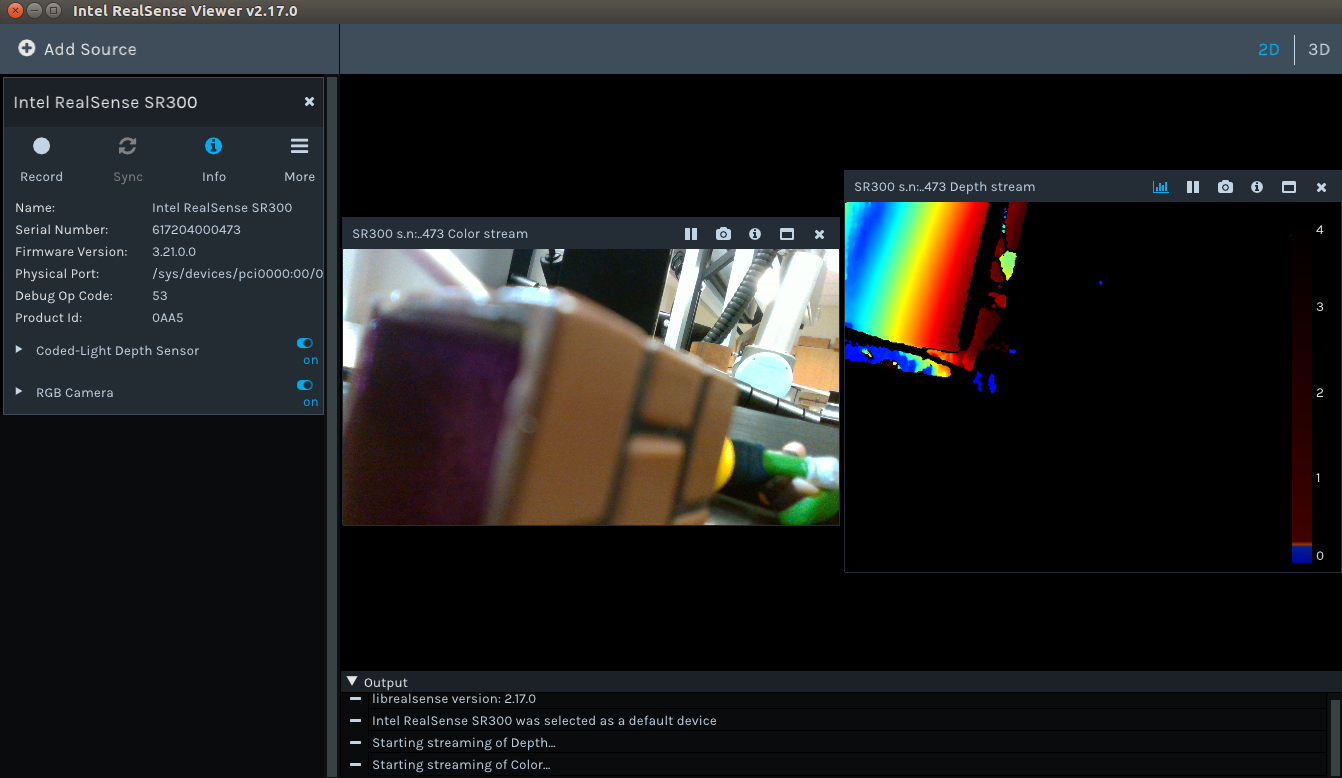Screen dimensions: 1342x778
Task: Take a snapshot of the Color stream
Action: pyautogui.click(x=723, y=234)
